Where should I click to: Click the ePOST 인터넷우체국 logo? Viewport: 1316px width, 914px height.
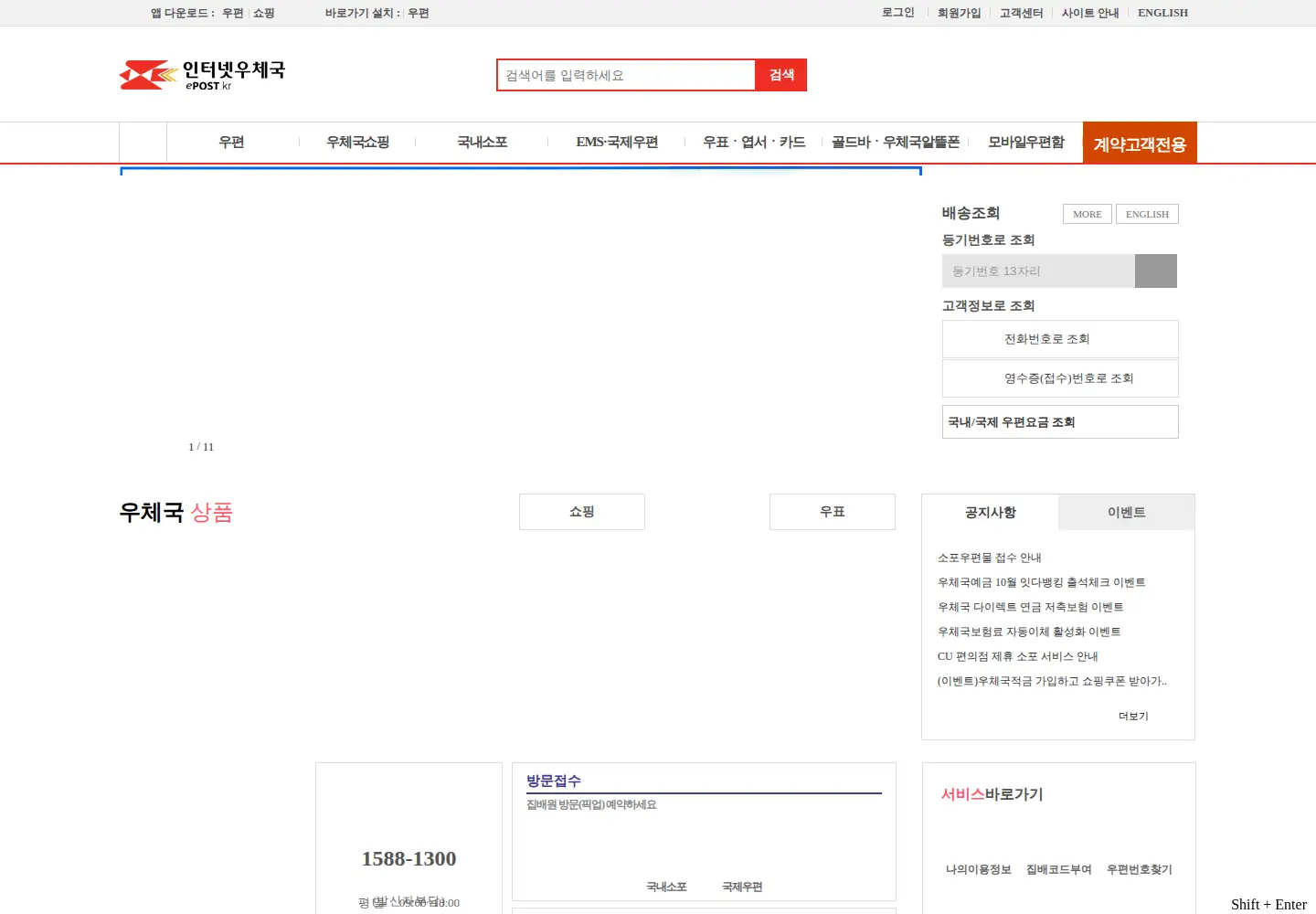[x=202, y=75]
